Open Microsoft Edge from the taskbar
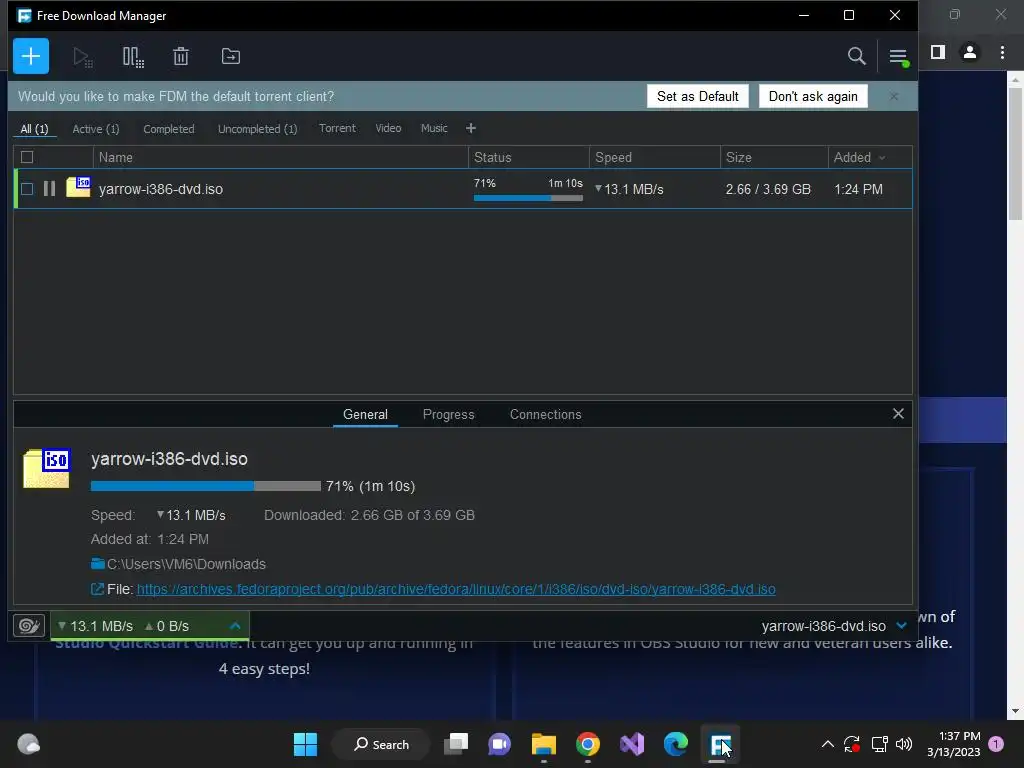 click(676, 744)
